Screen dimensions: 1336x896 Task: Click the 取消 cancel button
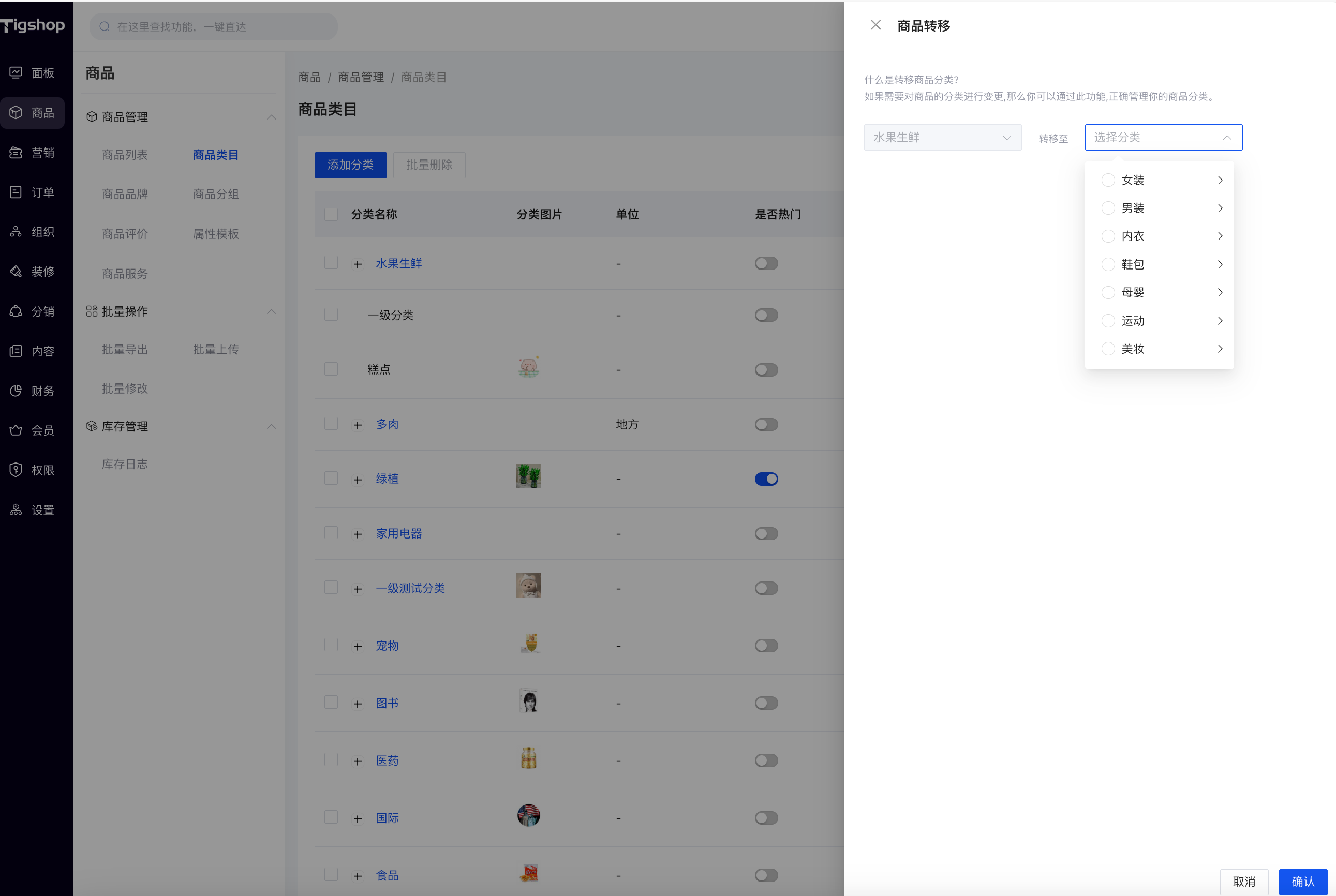click(1243, 882)
